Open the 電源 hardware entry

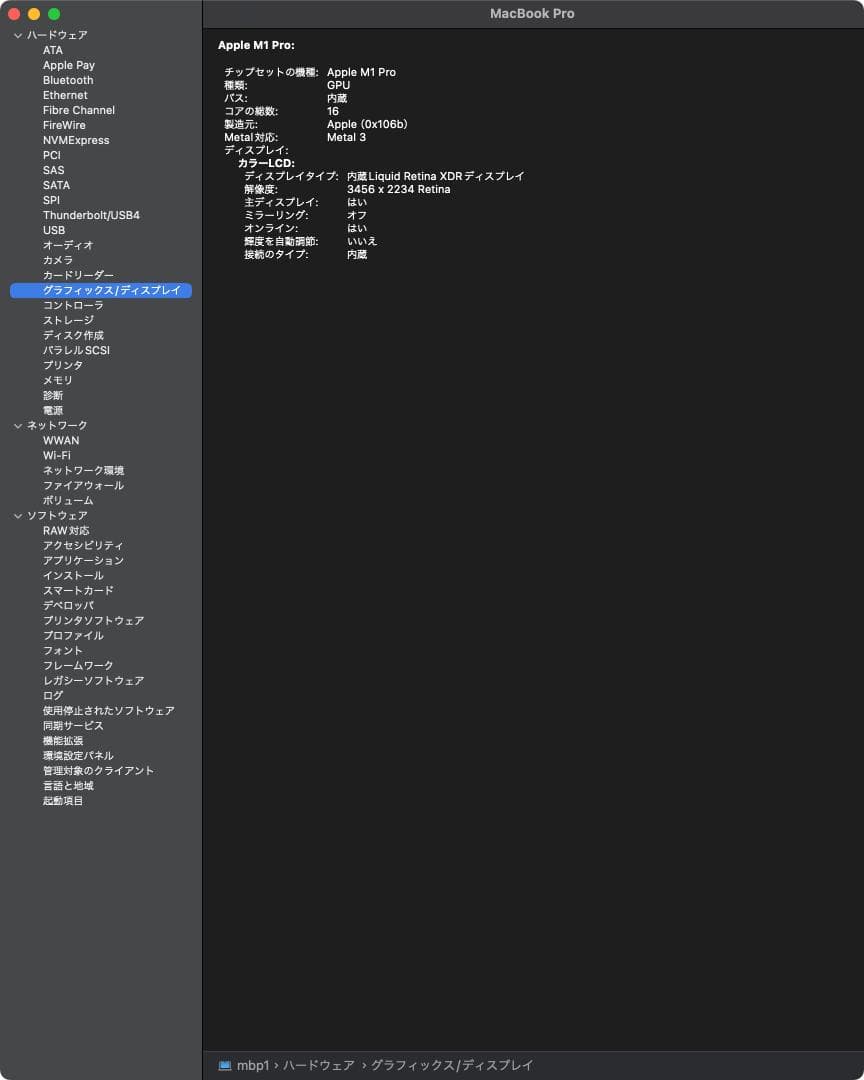click(52, 410)
